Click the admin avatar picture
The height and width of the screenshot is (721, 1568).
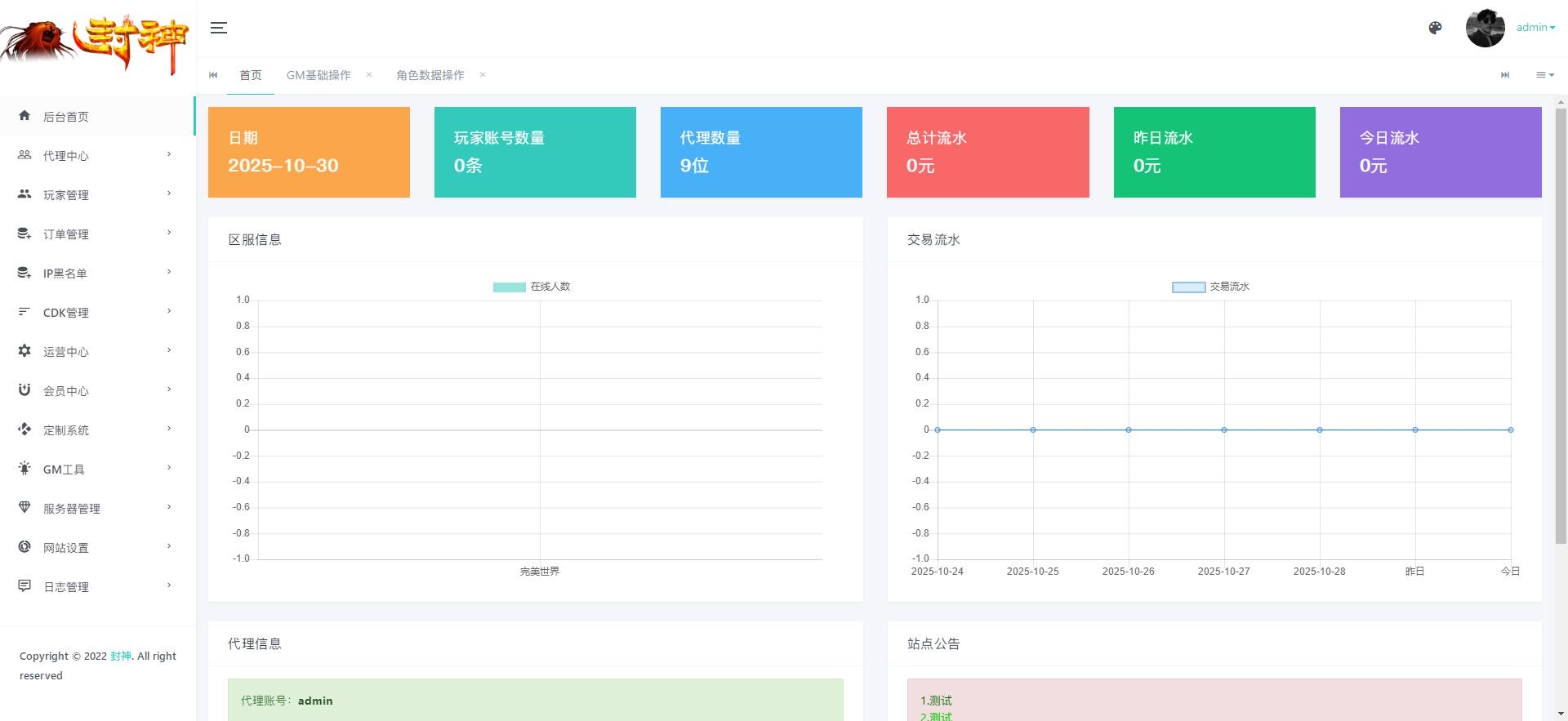tap(1485, 29)
